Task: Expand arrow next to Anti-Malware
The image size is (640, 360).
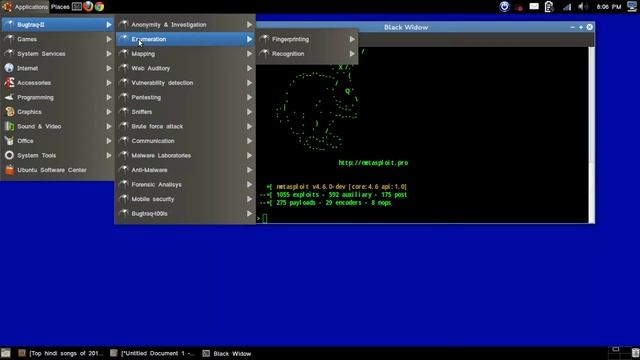Action: (249, 170)
